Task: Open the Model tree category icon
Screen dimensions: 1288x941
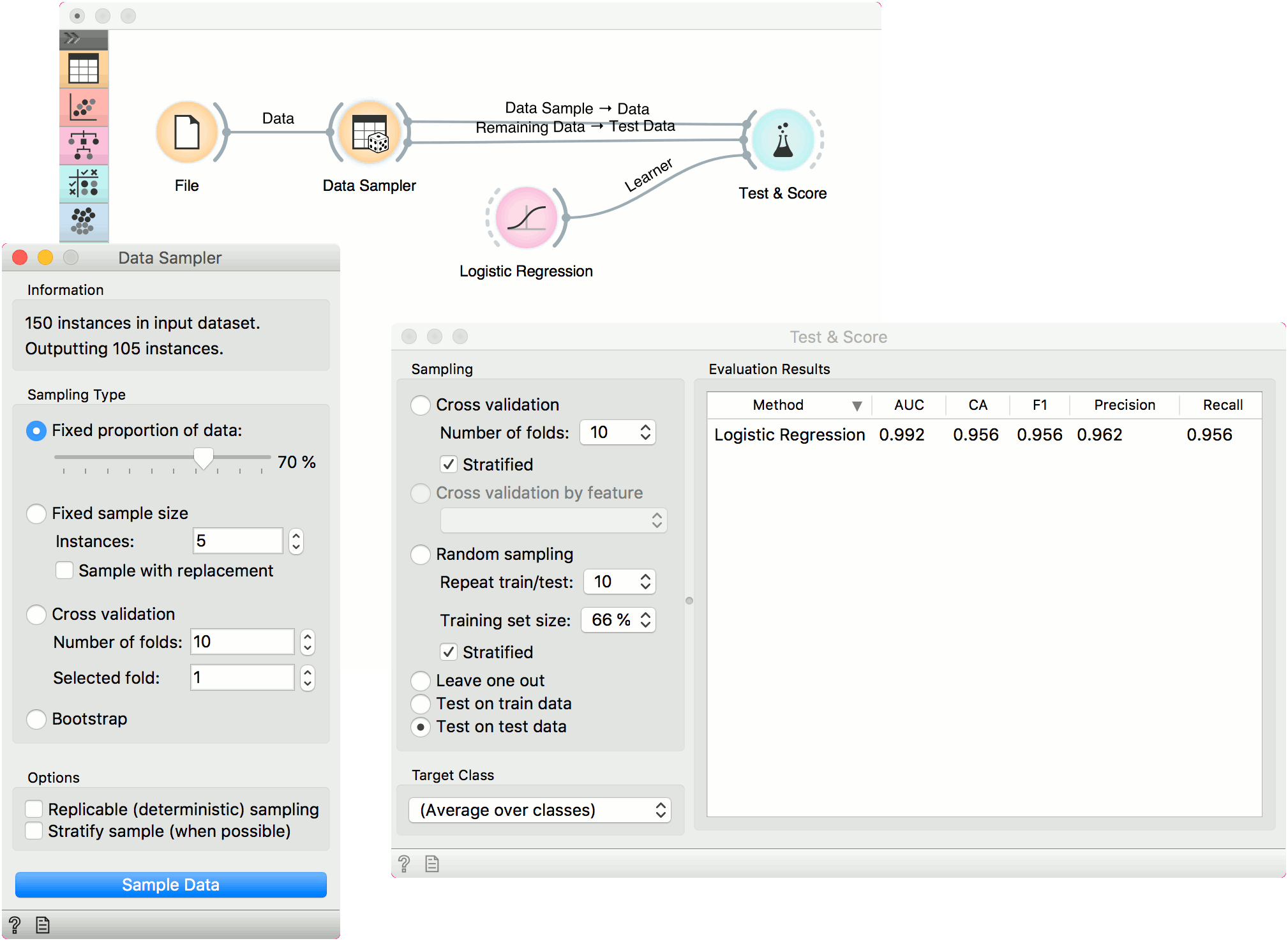Action: pyautogui.click(x=84, y=146)
